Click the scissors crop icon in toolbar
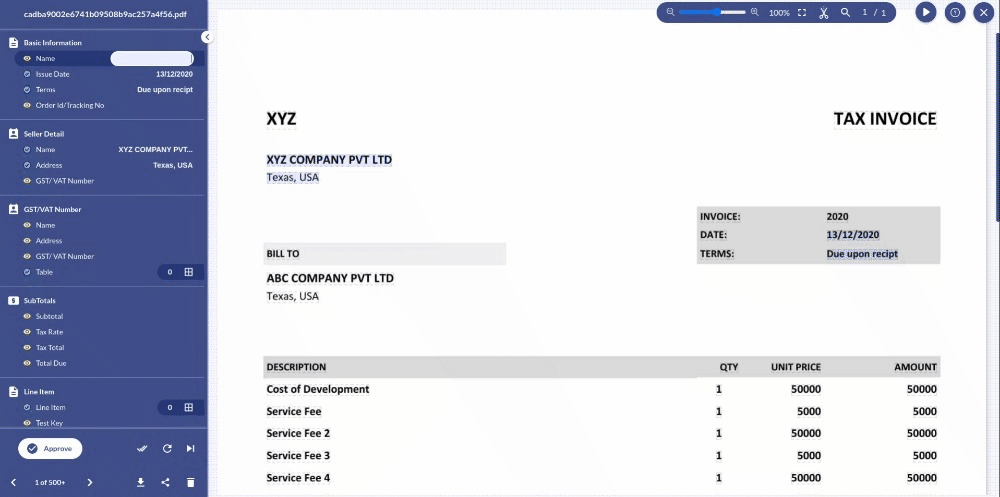The width and height of the screenshot is (1000, 497). coord(823,13)
